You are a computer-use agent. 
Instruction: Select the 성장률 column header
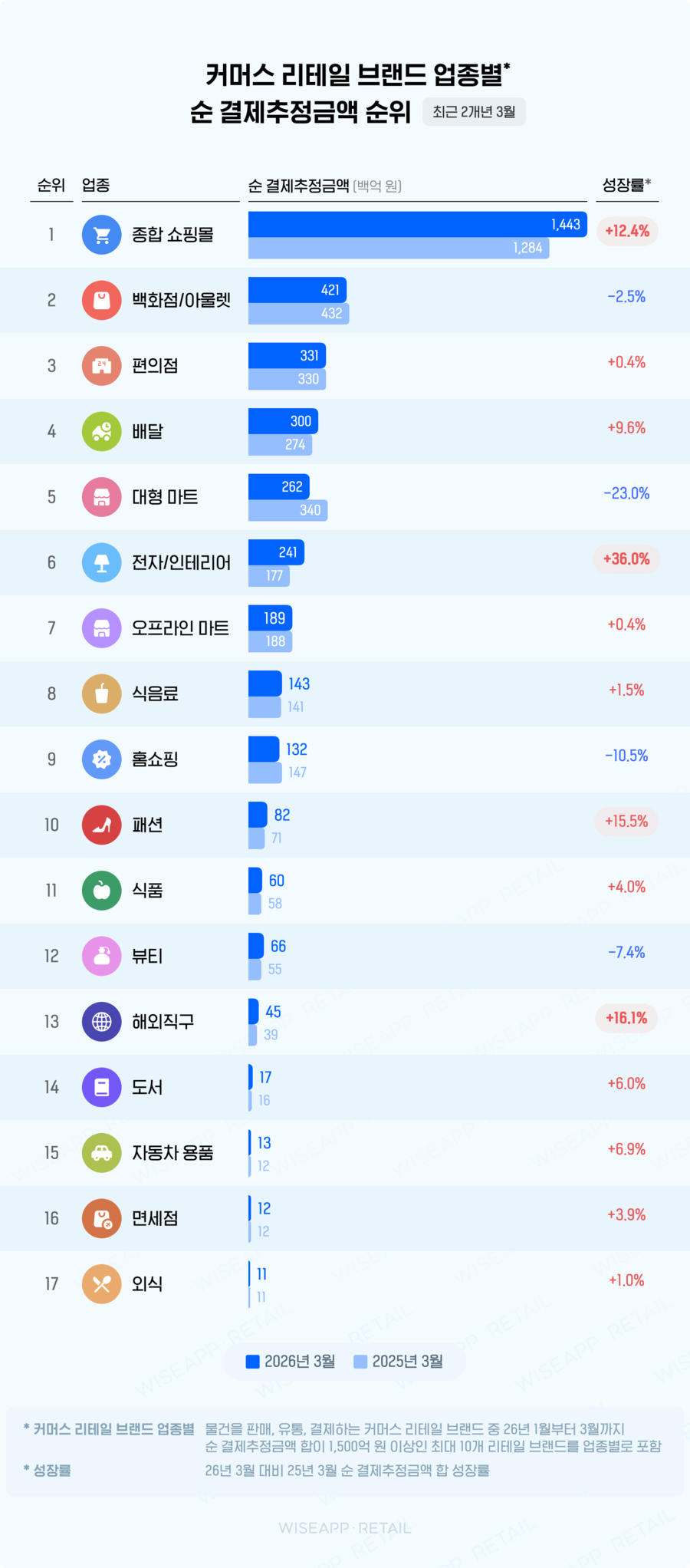pyautogui.click(x=626, y=185)
